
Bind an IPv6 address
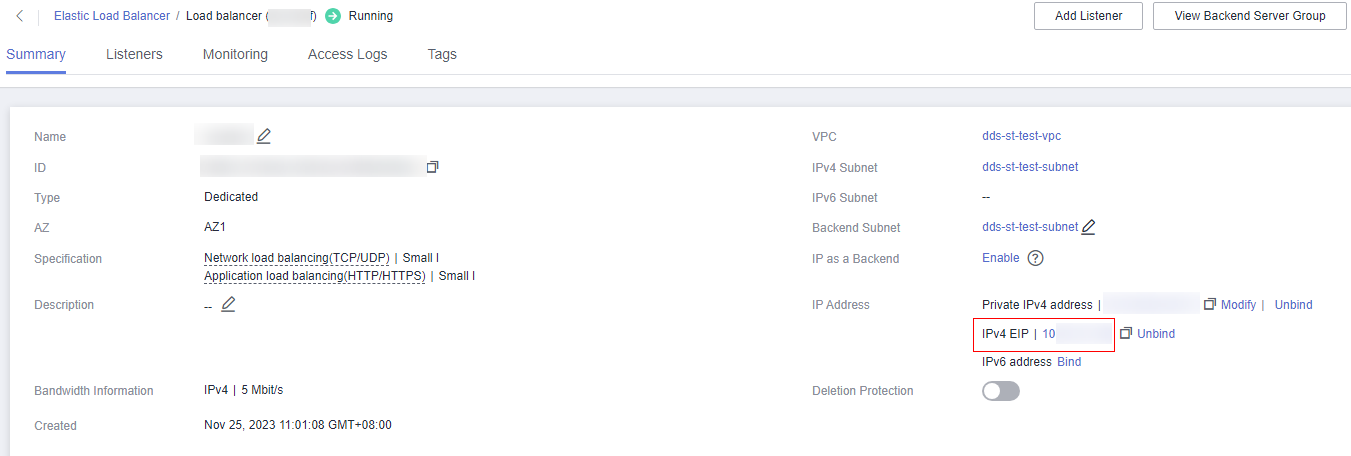coord(1069,362)
